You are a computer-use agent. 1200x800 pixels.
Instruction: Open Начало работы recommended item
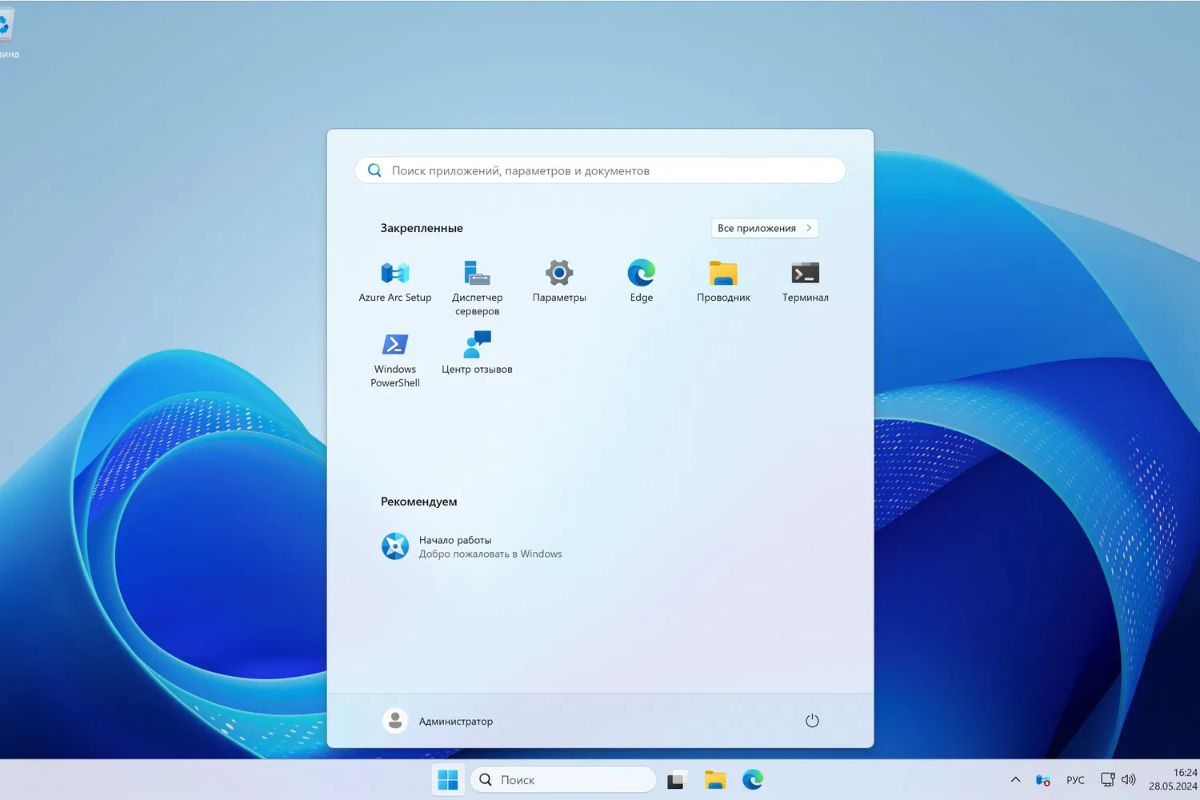472,546
